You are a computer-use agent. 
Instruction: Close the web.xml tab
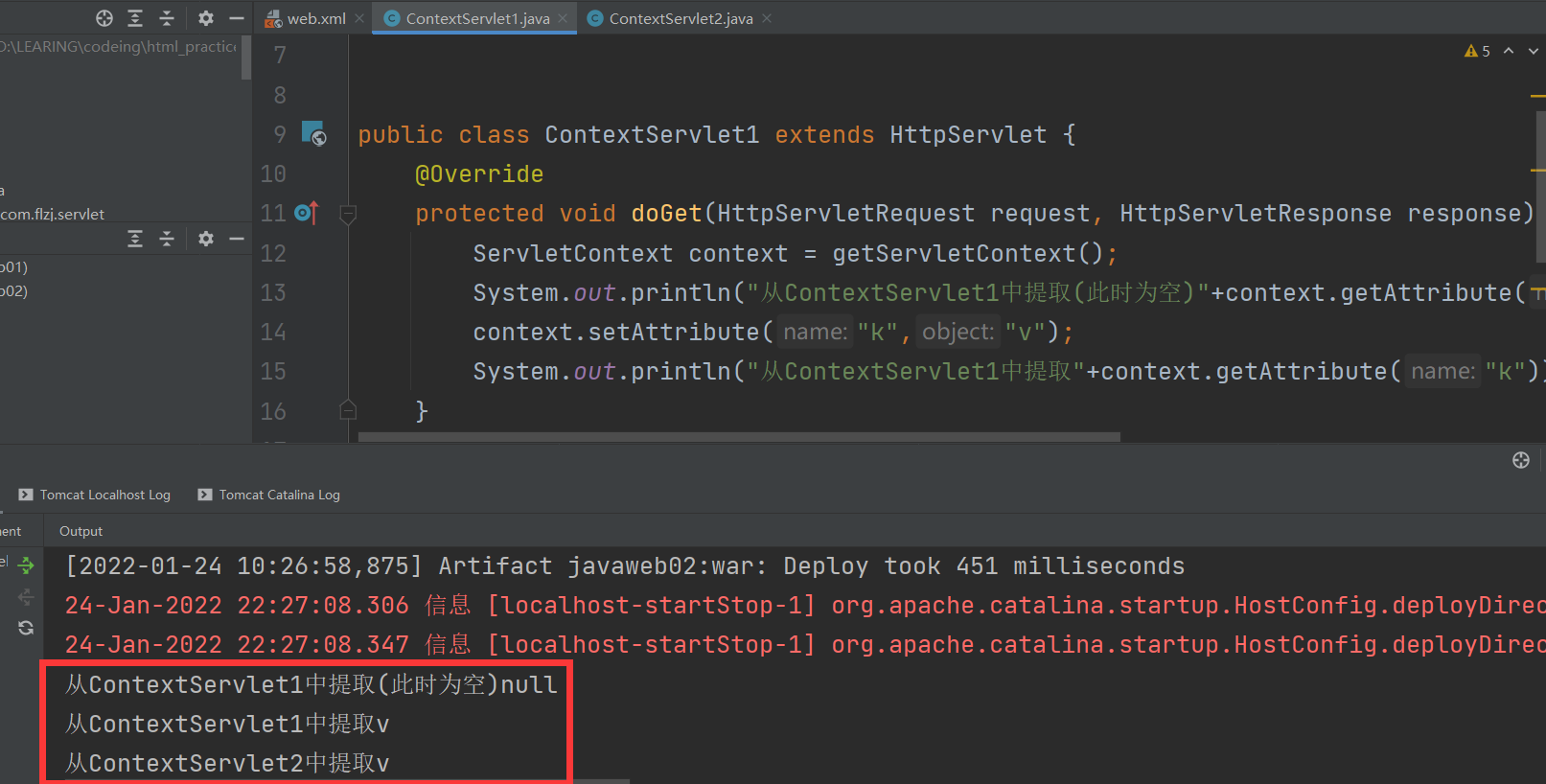(359, 18)
